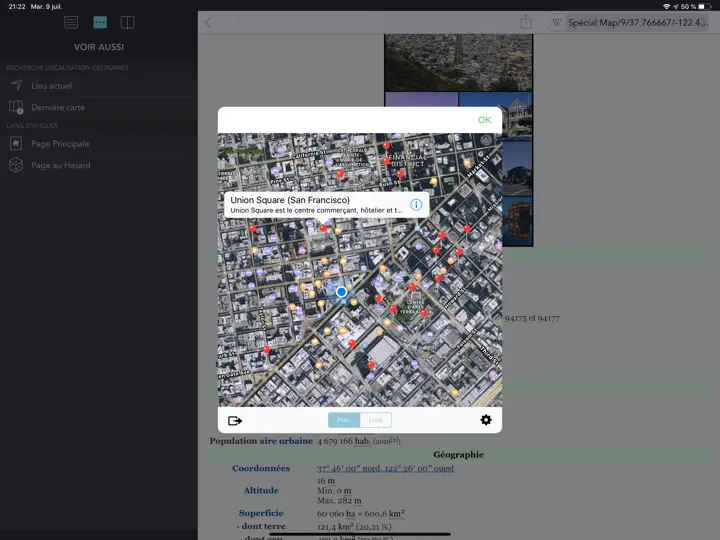
Task: Open the Altitude link
Action: coord(261,490)
